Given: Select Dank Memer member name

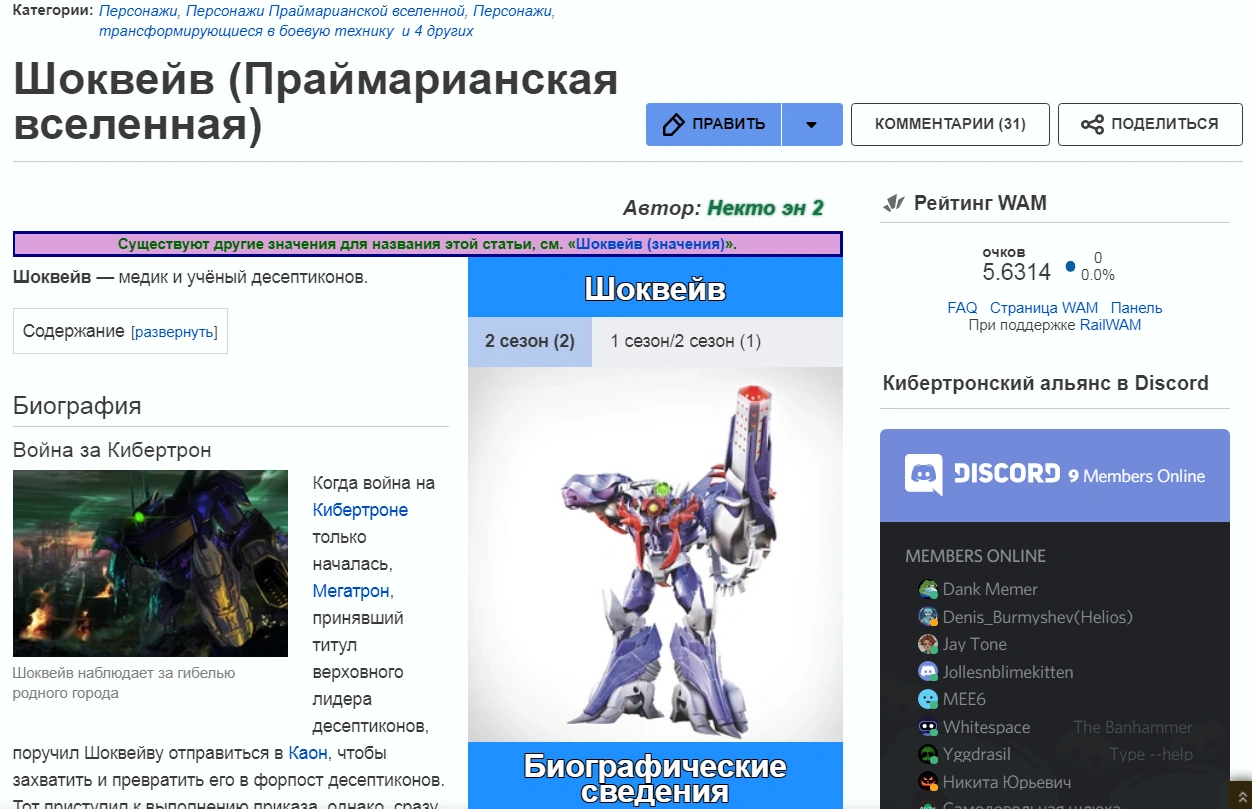Looking at the screenshot, I should (x=990, y=589).
